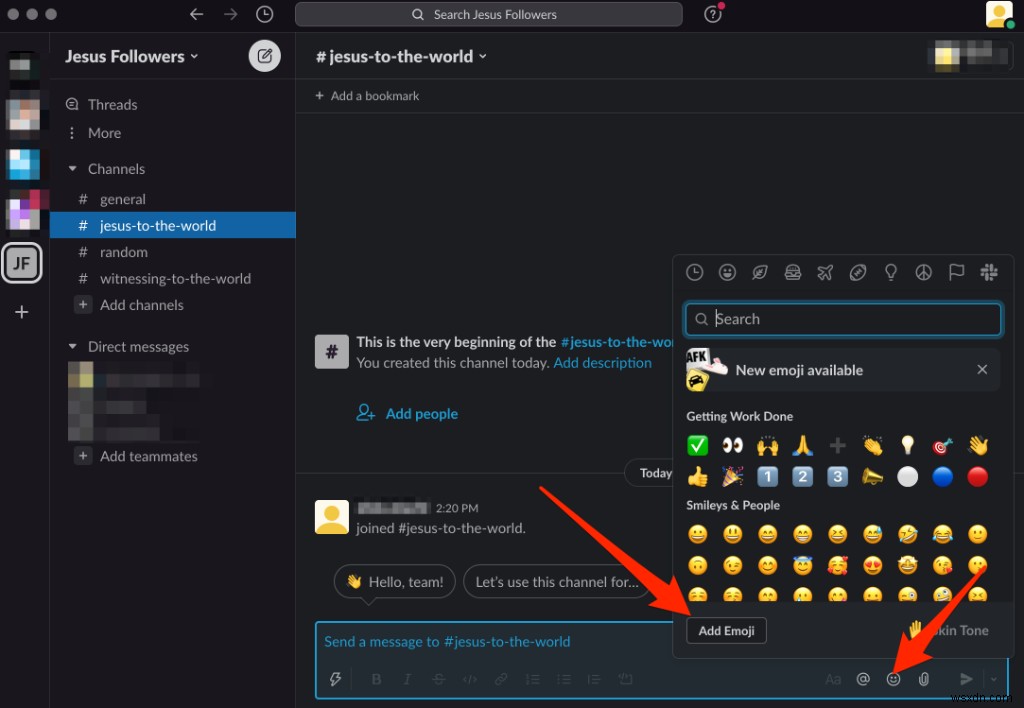Open the Objects emoji category lightbulb icon

tap(890, 272)
